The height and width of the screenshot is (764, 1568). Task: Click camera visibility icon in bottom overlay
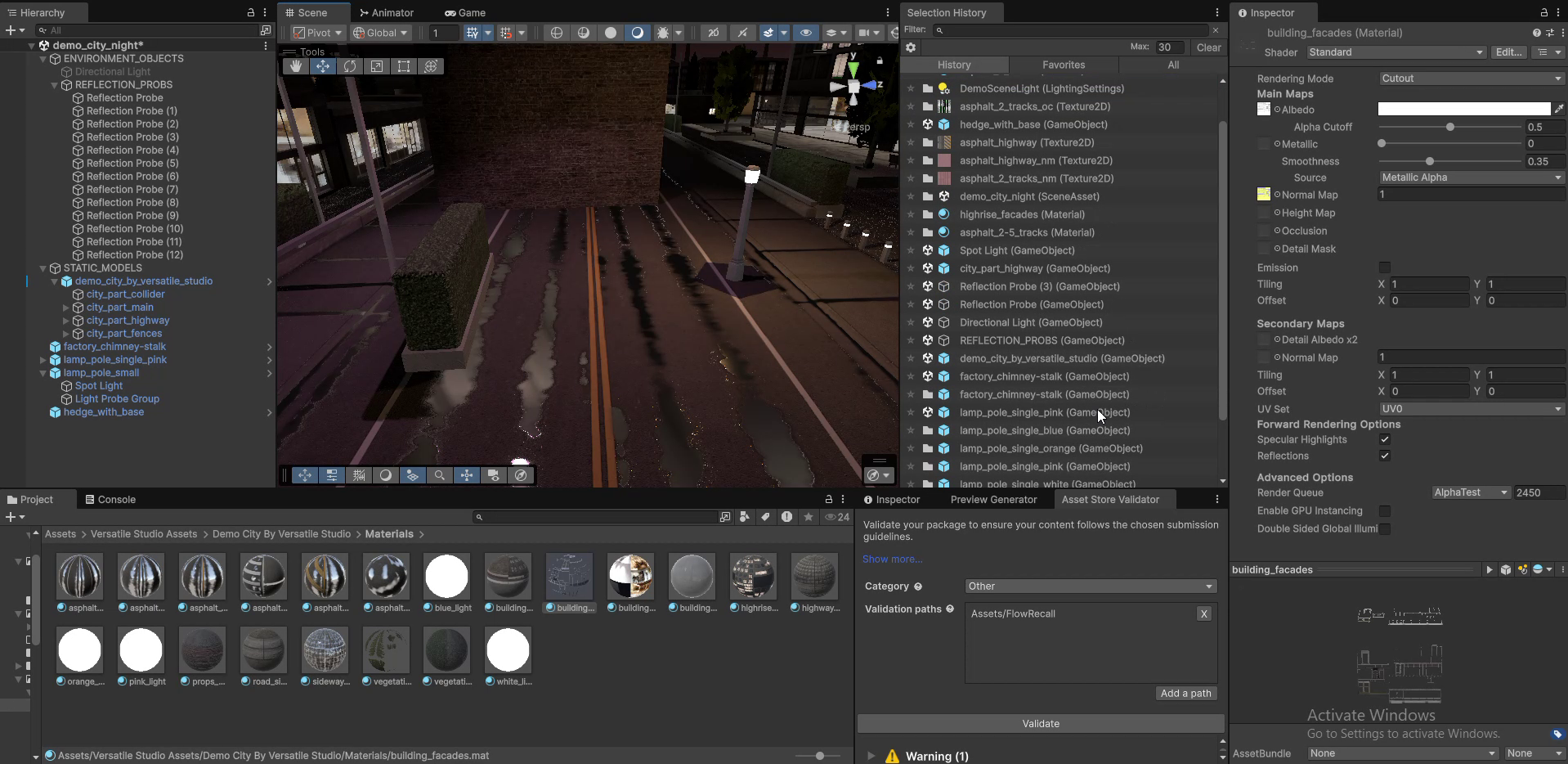click(494, 475)
